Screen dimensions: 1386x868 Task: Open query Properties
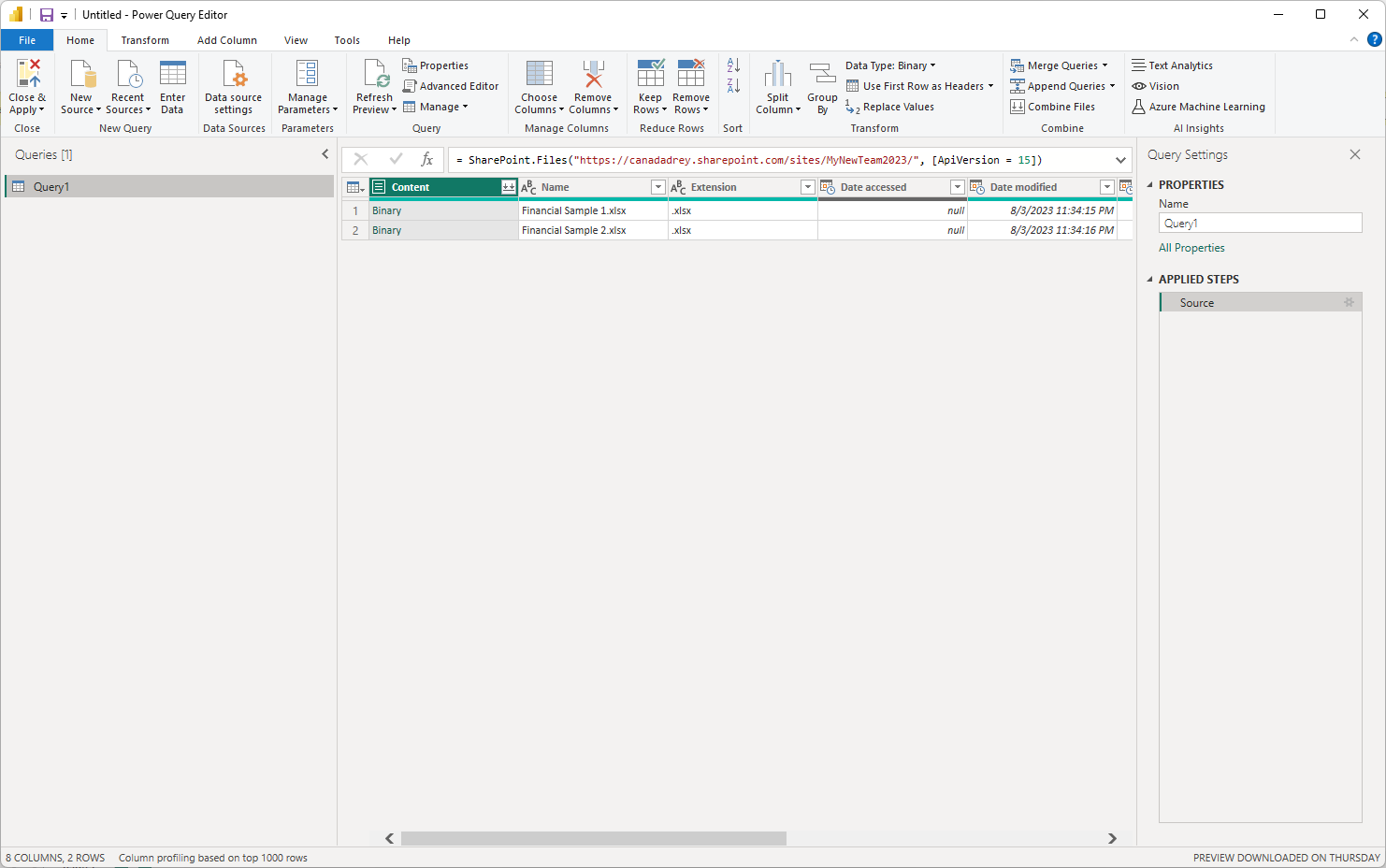point(436,65)
